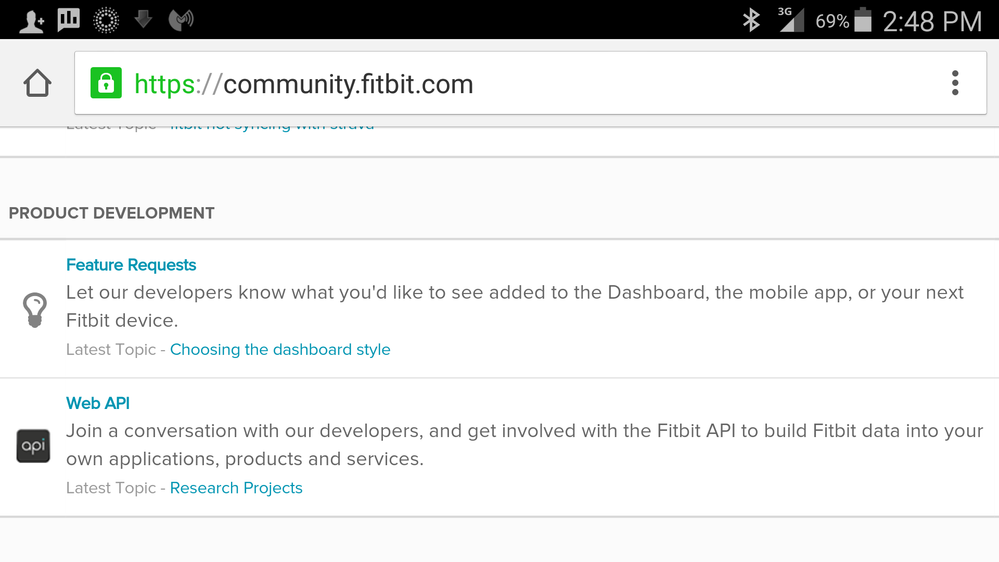The width and height of the screenshot is (999, 562).
Task: Open the browser three-dot menu
Action: tap(955, 83)
